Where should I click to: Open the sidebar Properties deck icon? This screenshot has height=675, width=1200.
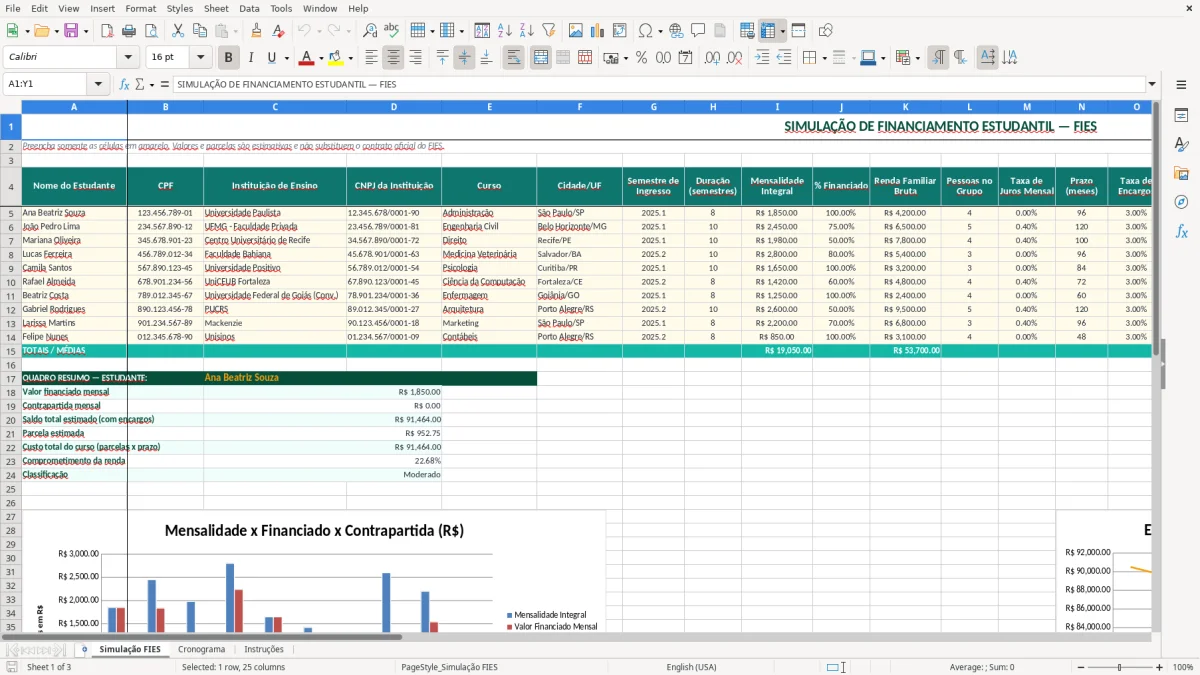pyautogui.click(x=1181, y=115)
